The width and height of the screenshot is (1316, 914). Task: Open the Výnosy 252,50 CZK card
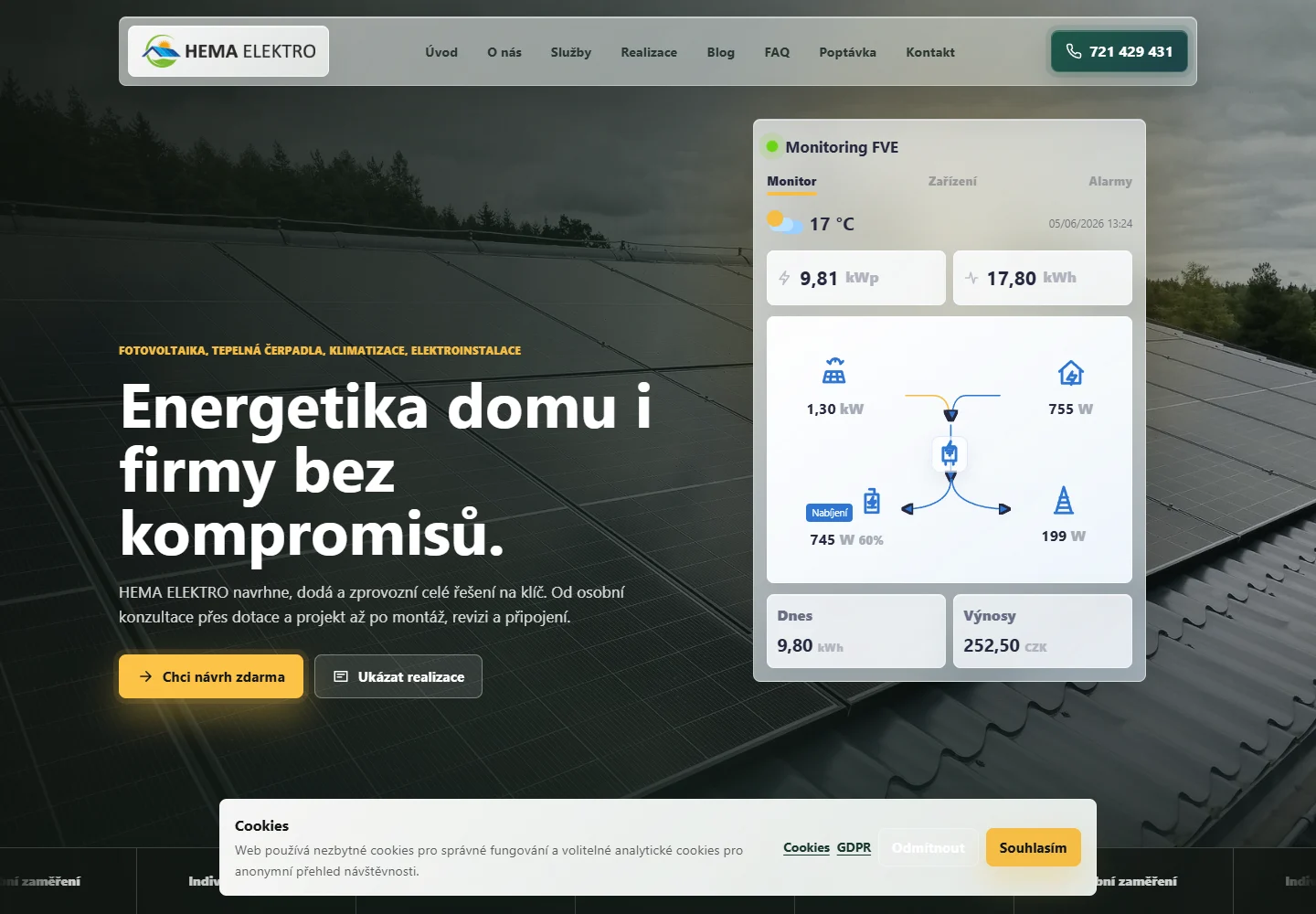click(x=1043, y=631)
